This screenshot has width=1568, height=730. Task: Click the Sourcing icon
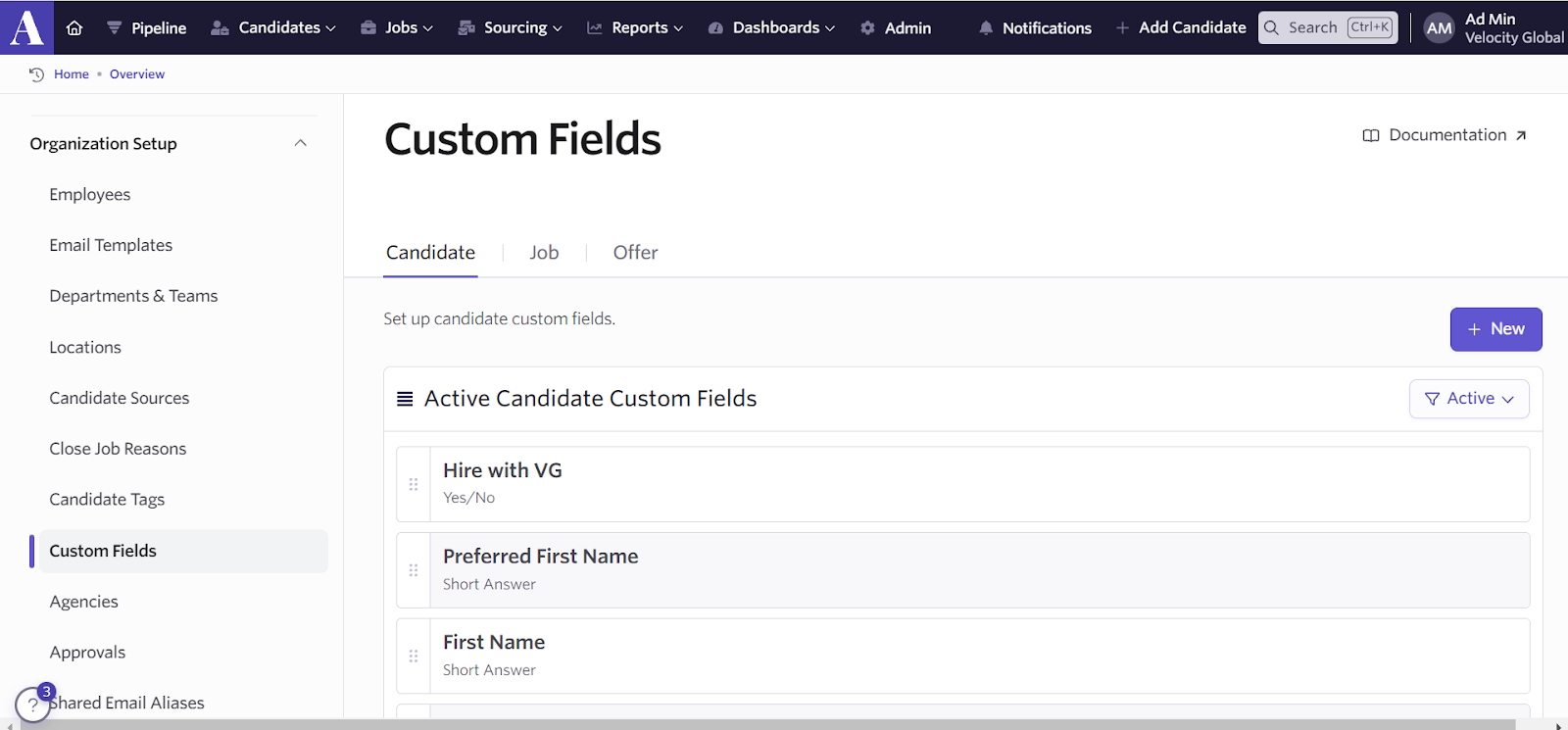[466, 28]
